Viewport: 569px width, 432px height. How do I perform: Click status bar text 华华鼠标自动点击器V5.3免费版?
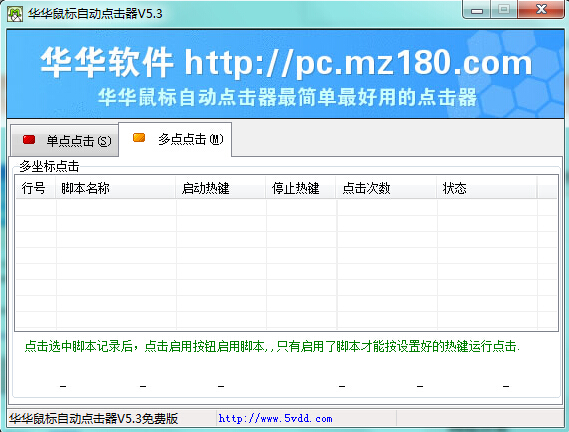[94, 419]
